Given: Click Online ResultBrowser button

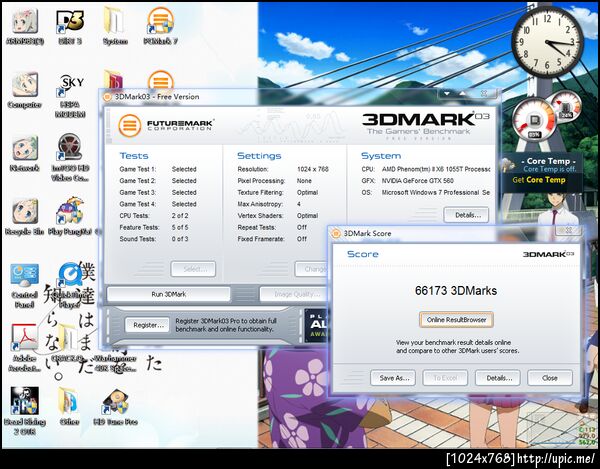Looking at the screenshot, I should [x=456, y=320].
